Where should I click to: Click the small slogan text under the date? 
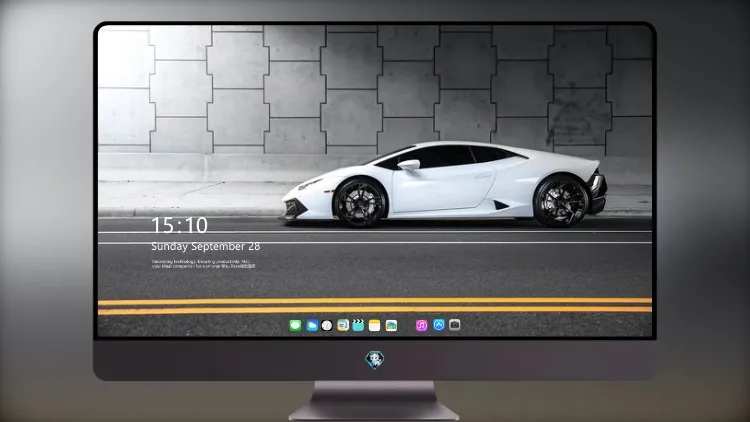(204, 264)
